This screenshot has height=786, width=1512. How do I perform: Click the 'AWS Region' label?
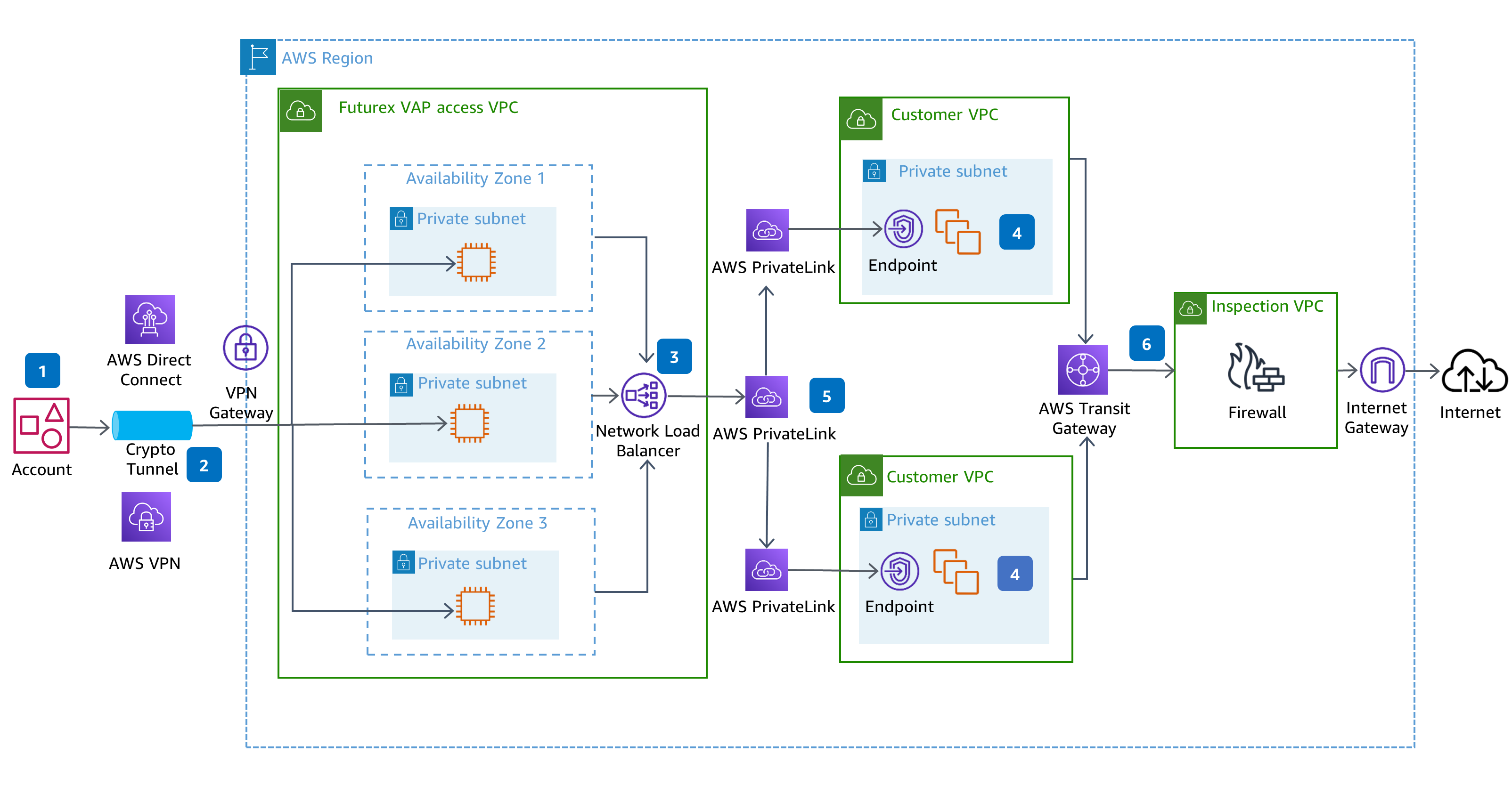327,58
